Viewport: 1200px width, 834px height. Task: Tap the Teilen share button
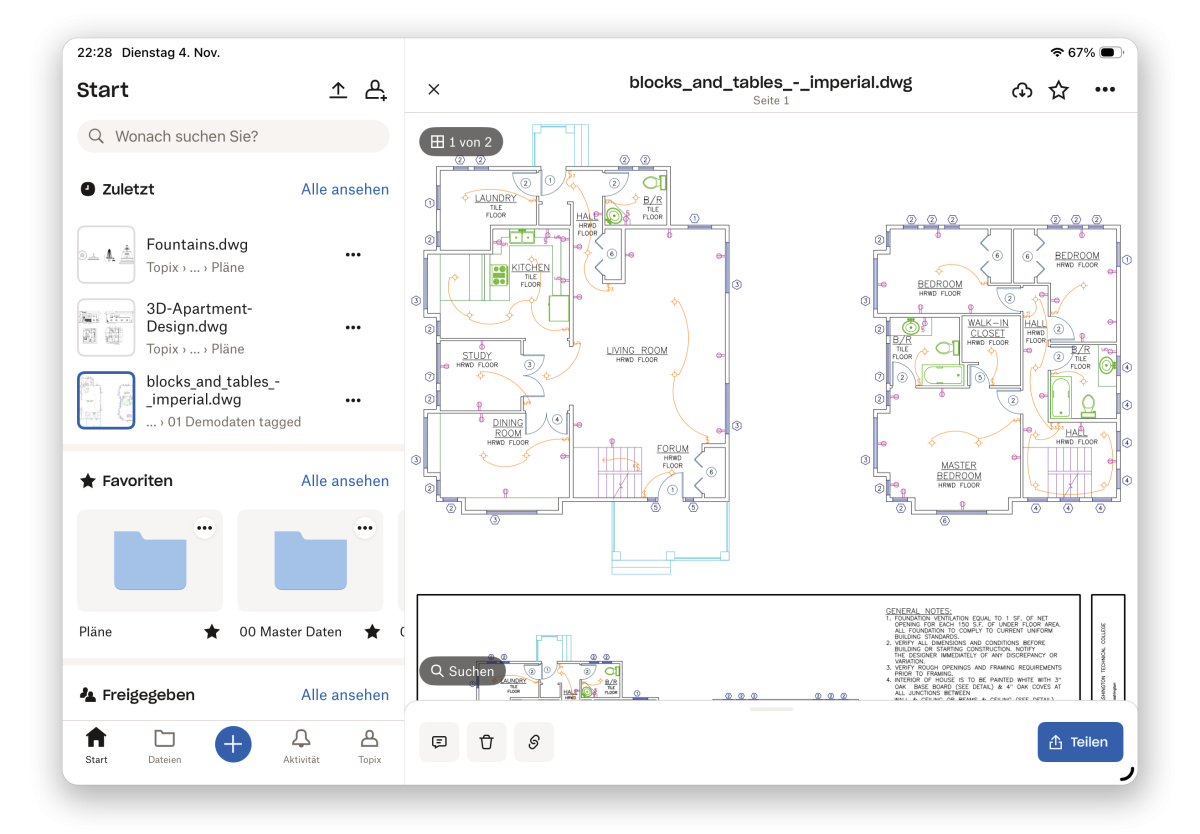click(x=1080, y=742)
